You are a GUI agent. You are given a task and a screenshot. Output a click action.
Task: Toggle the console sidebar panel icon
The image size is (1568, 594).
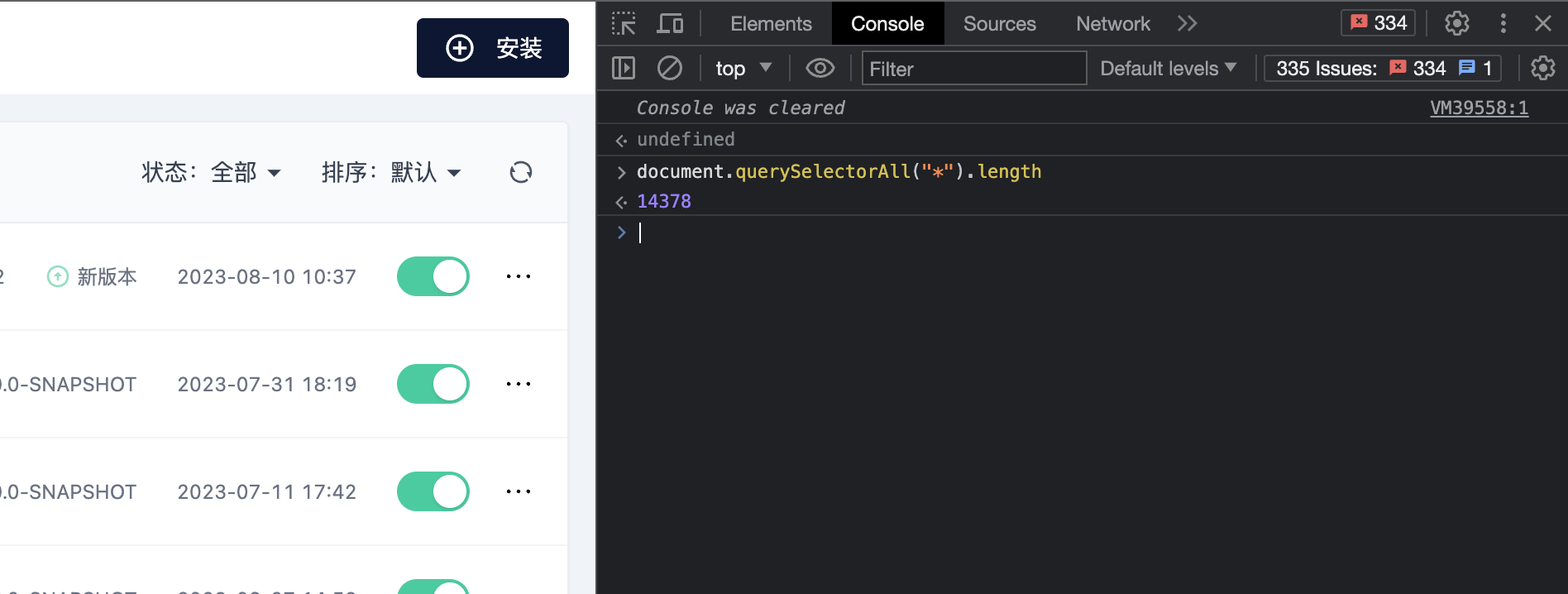624,68
